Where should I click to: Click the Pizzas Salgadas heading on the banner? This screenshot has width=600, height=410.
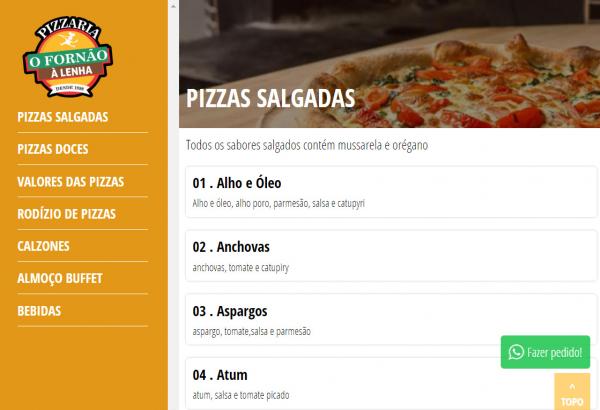click(x=271, y=98)
